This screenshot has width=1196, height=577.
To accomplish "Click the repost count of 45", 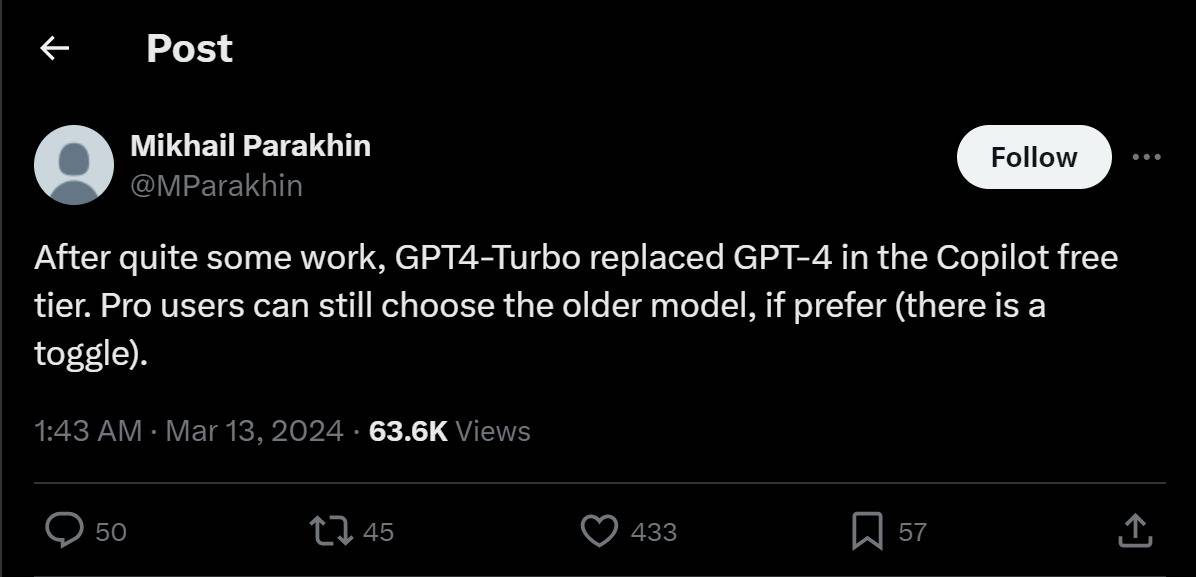I will [x=378, y=532].
